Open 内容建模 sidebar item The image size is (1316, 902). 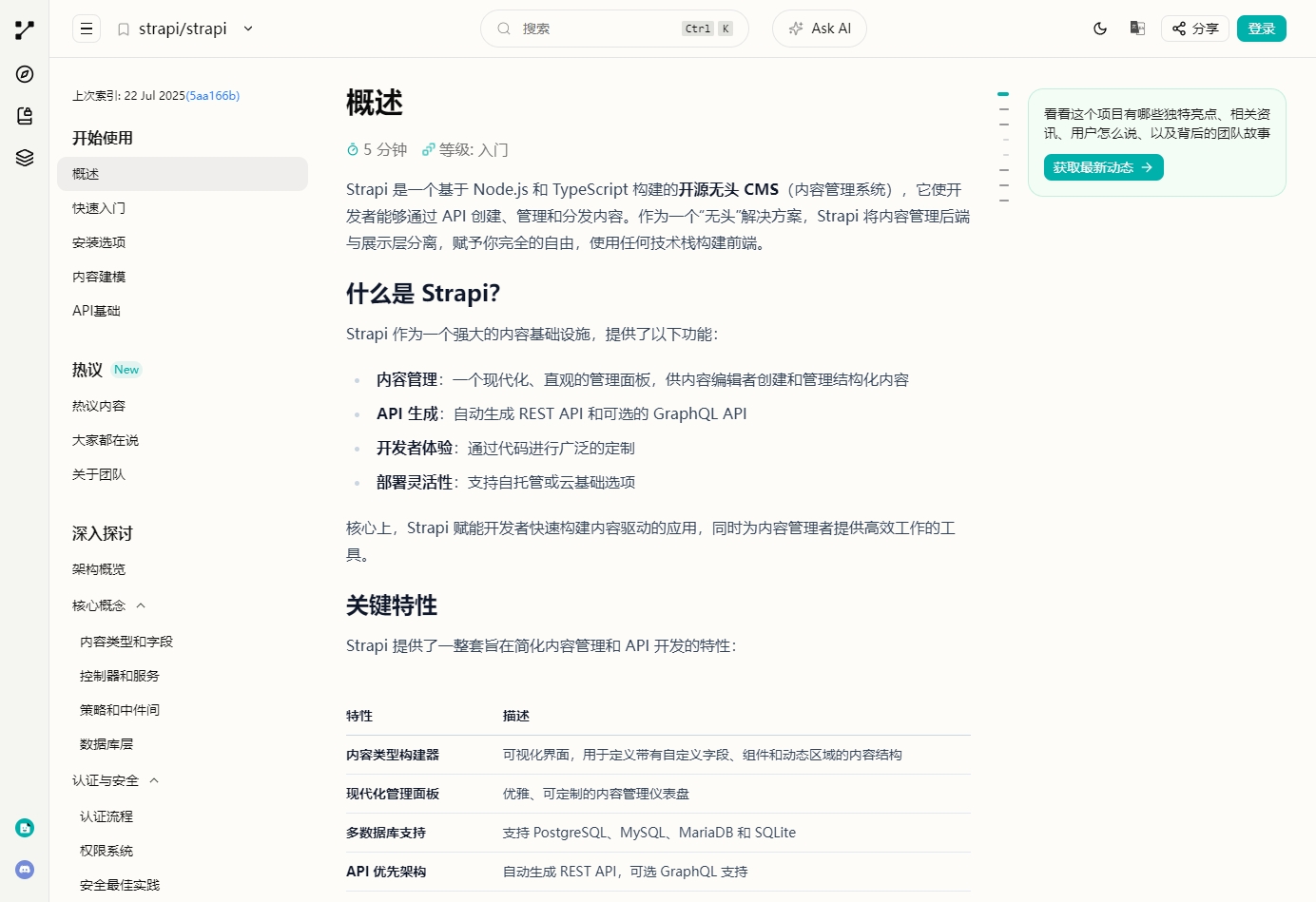[99, 277]
